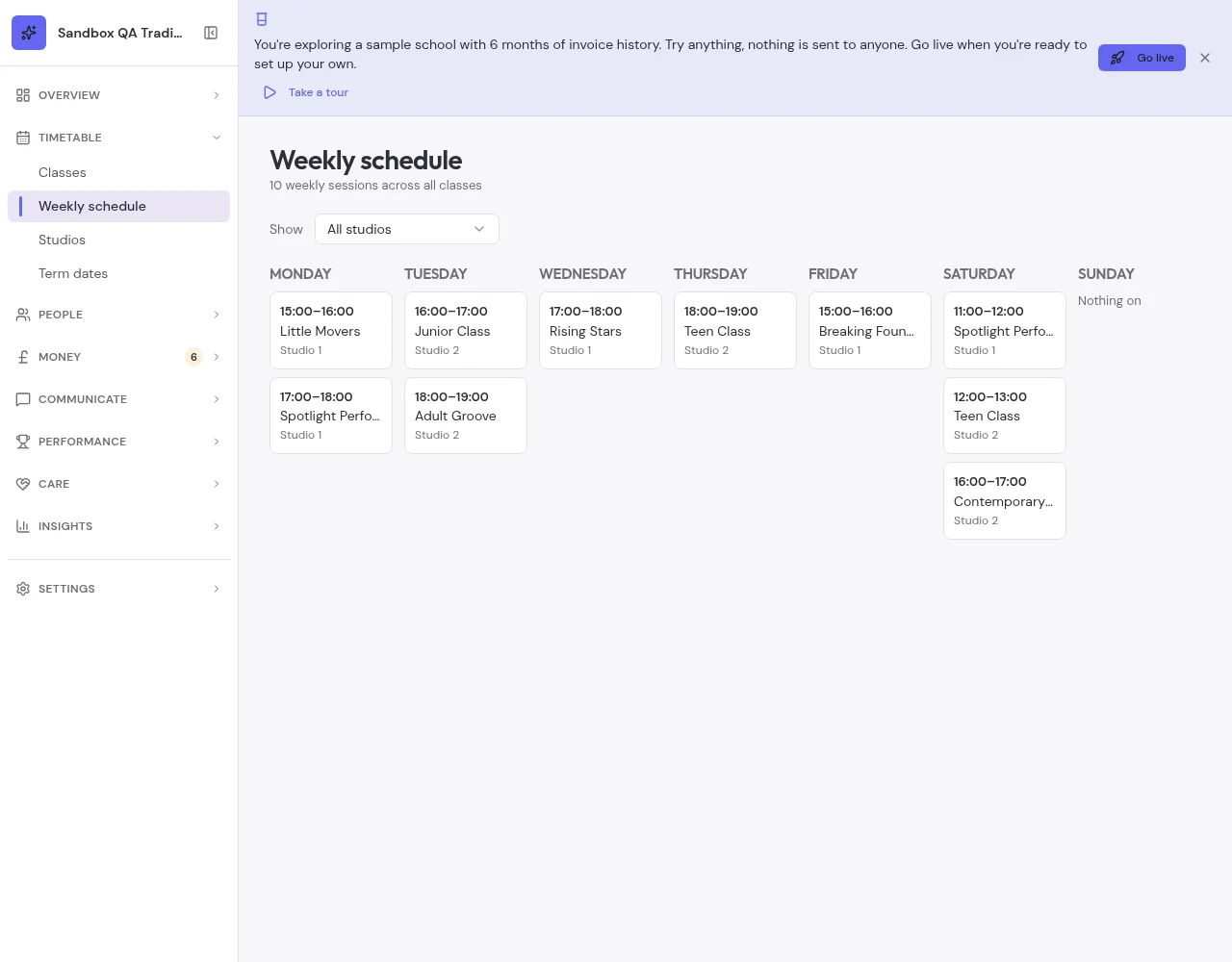Collapse the sidebar using the panel icon
The width and height of the screenshot is (1232, 962).
click(211, 33)
